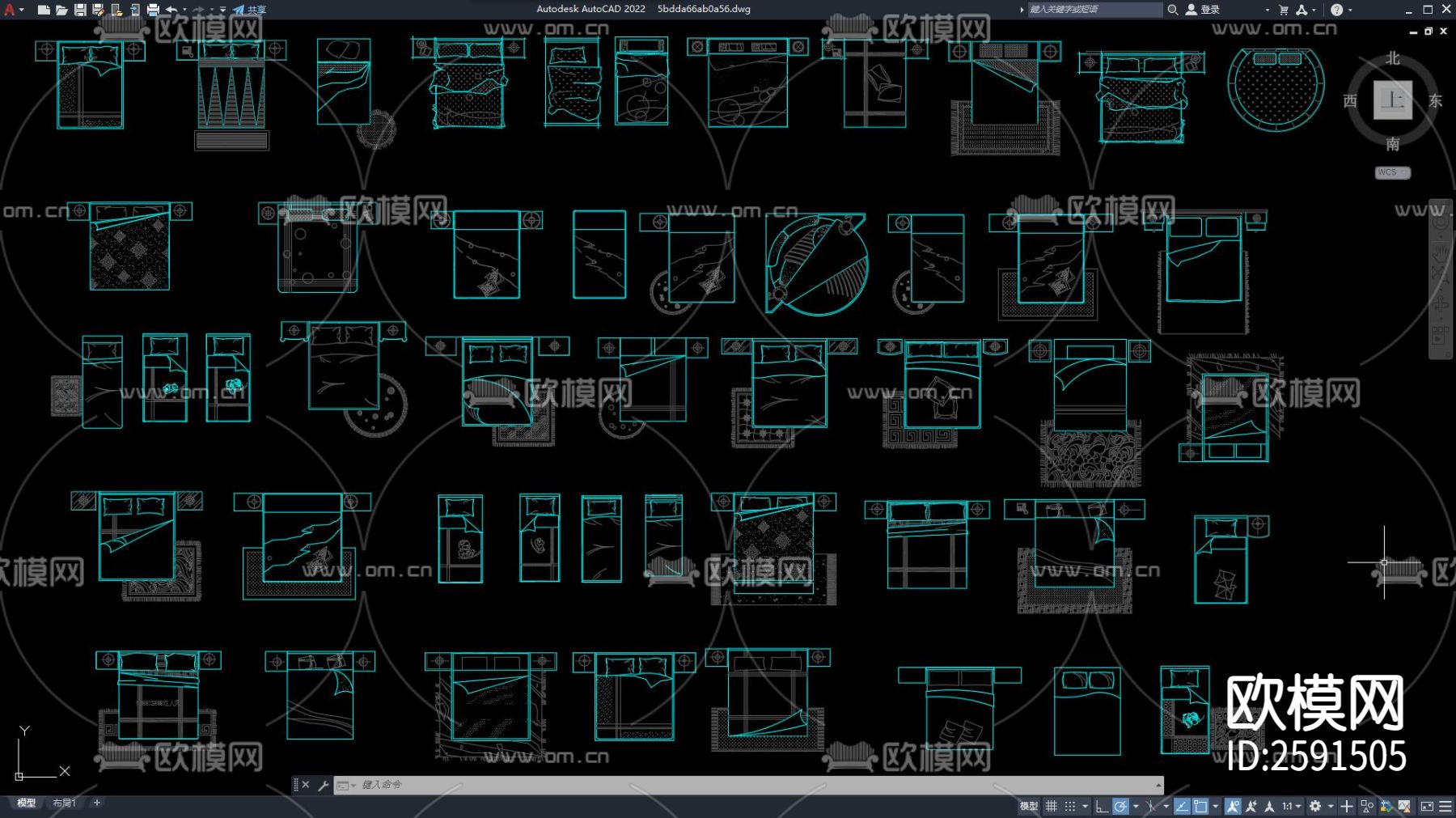Click 北 north on ViewCube compass
Image resolution: width=1456 pixels, height=818 pixels.
tap(1393, 58)
